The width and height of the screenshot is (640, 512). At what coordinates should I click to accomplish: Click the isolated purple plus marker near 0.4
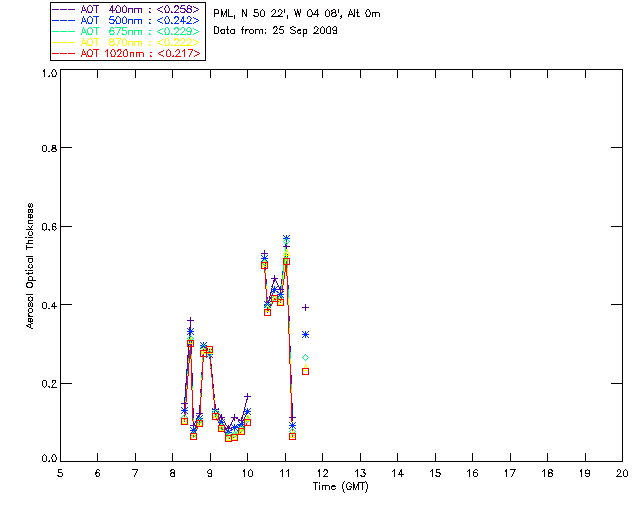coord(305,307)
